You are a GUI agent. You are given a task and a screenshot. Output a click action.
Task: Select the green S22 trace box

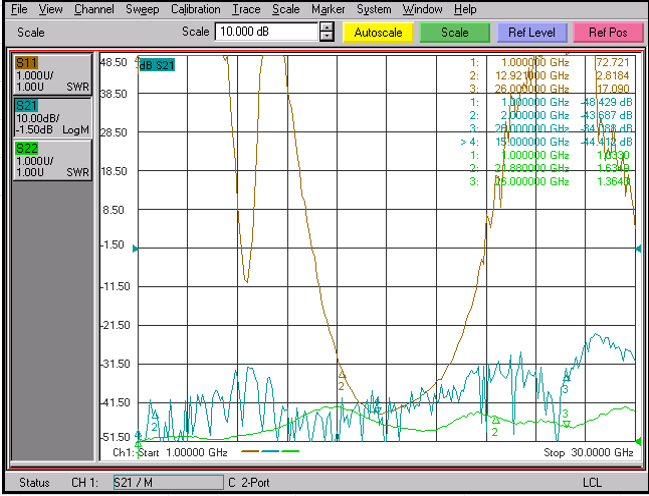[52, 161]
